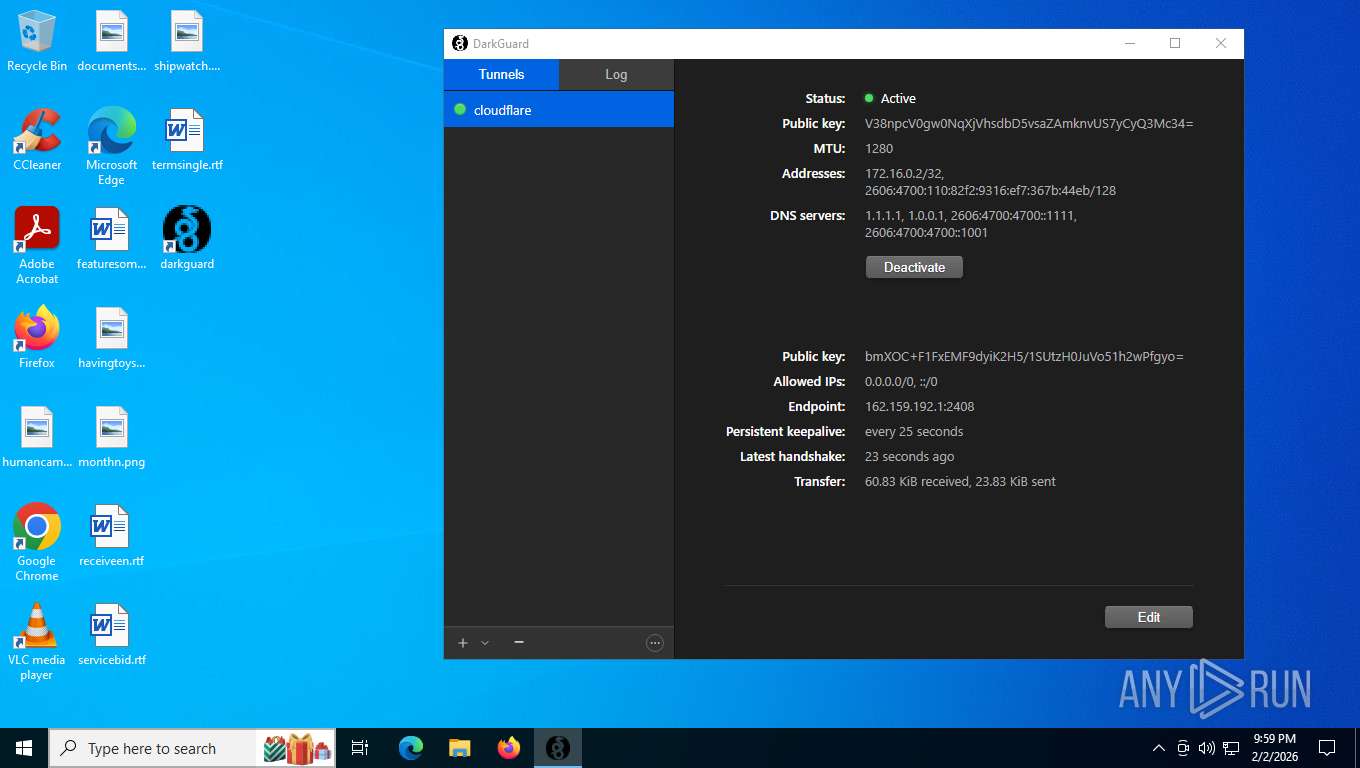This screenshot has width=1360, height=768.
Task: Click the remove tunnel minus icon
Action: [519, 643]
